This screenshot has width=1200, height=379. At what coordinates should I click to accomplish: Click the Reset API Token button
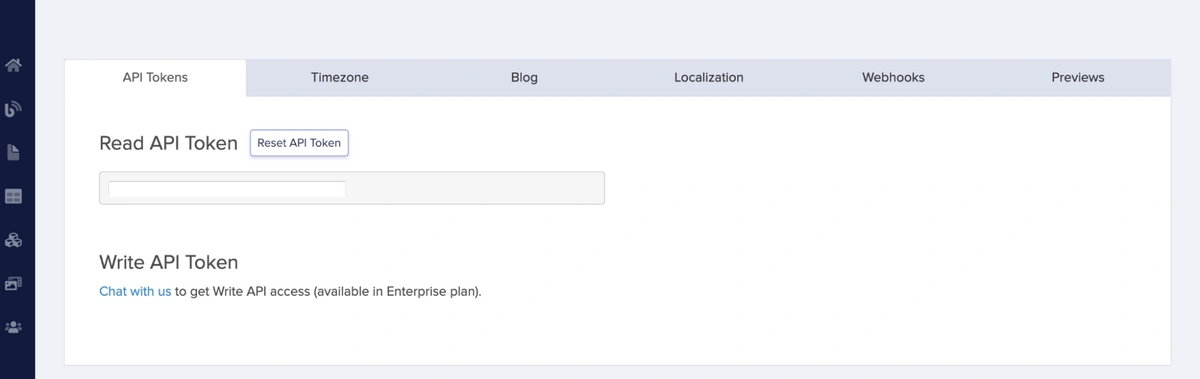point(299,143)
